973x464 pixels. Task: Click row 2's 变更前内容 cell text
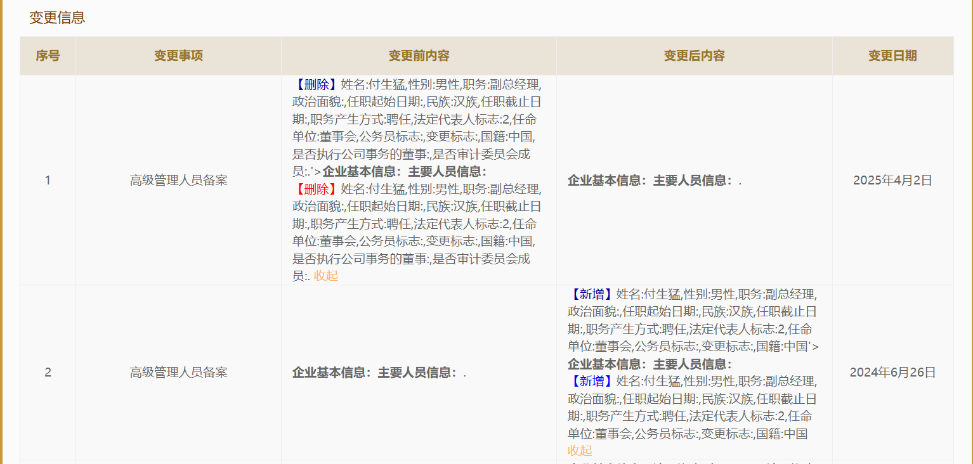tap(379, 373)
